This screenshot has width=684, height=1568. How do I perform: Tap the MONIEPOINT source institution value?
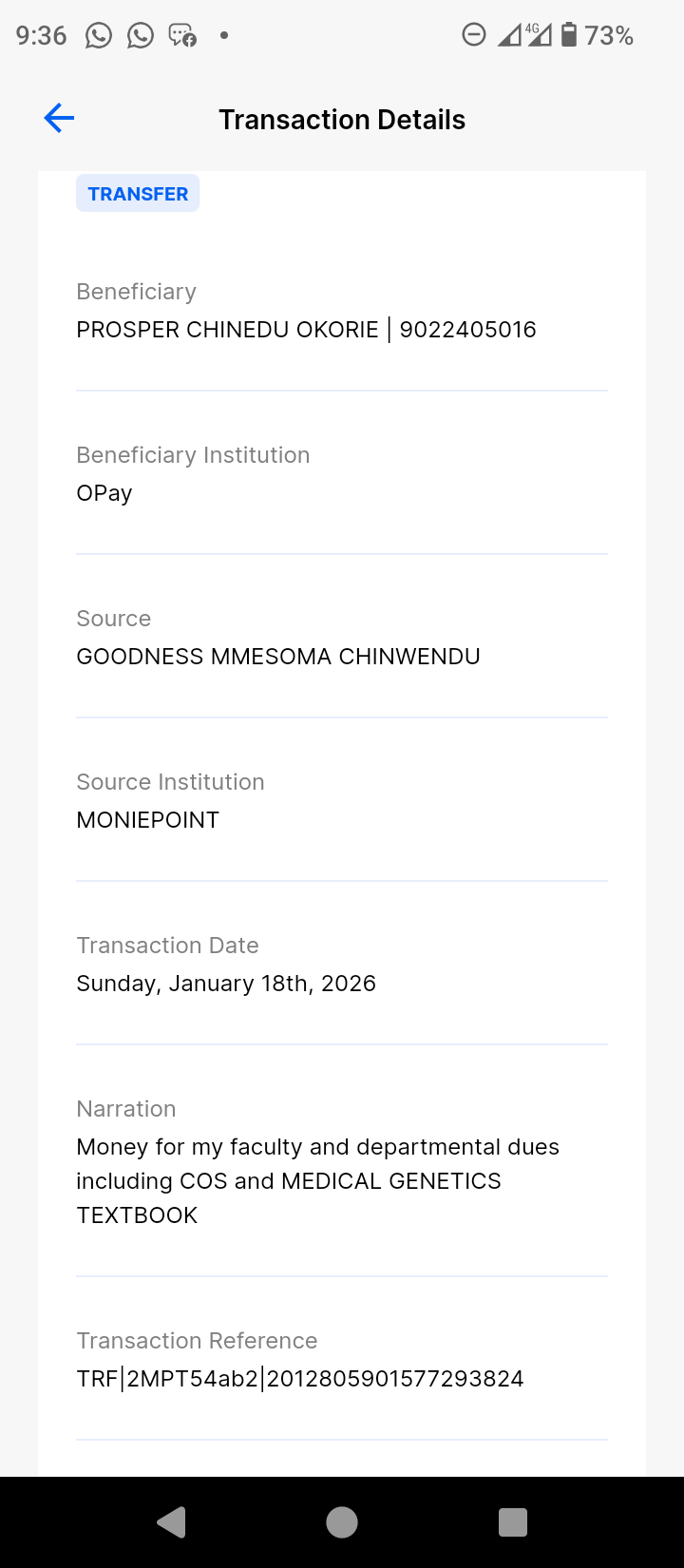[148, 820]
